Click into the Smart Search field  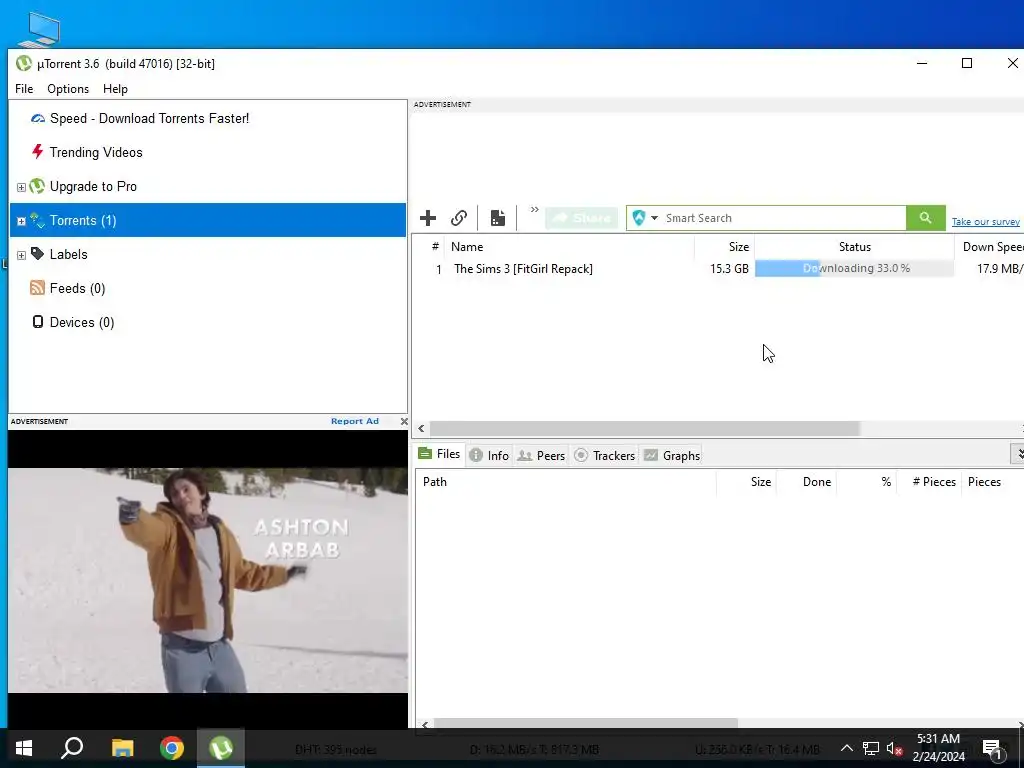pyautogui.click(x=783, y=218)
